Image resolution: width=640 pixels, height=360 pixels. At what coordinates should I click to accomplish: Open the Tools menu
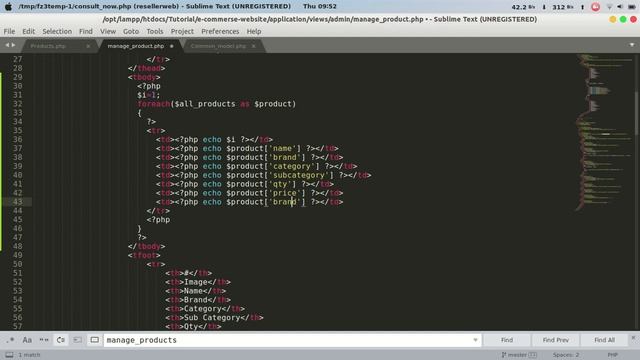[x=155, y=31]
